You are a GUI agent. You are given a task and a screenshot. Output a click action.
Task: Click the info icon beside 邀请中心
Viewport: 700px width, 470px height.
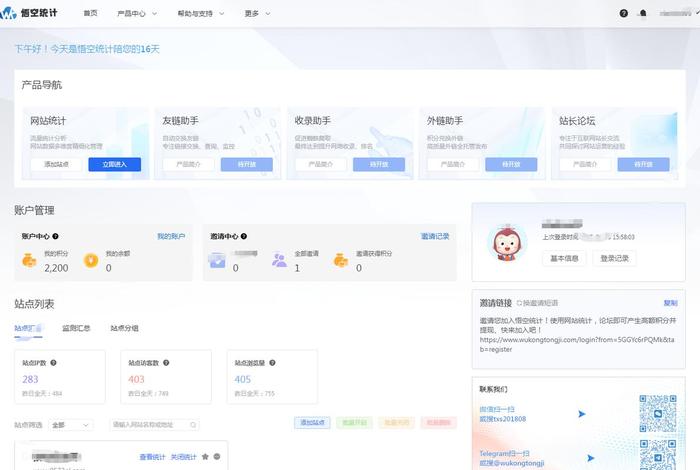[244, 236]
